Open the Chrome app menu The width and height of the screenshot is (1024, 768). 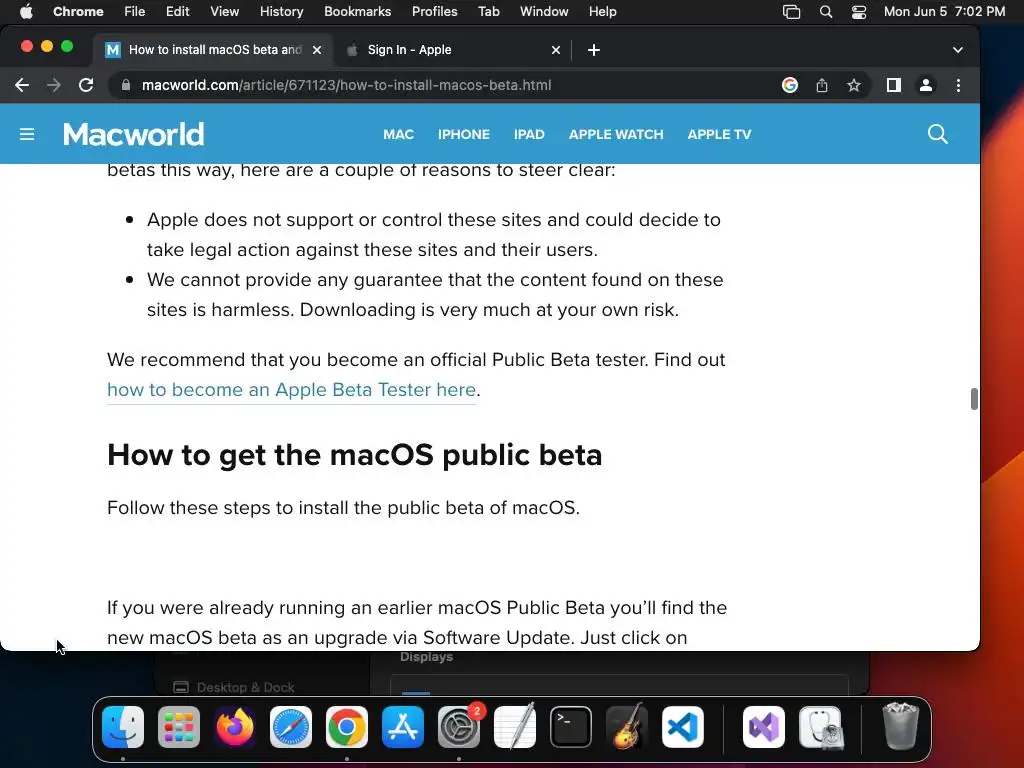point(78,12)
